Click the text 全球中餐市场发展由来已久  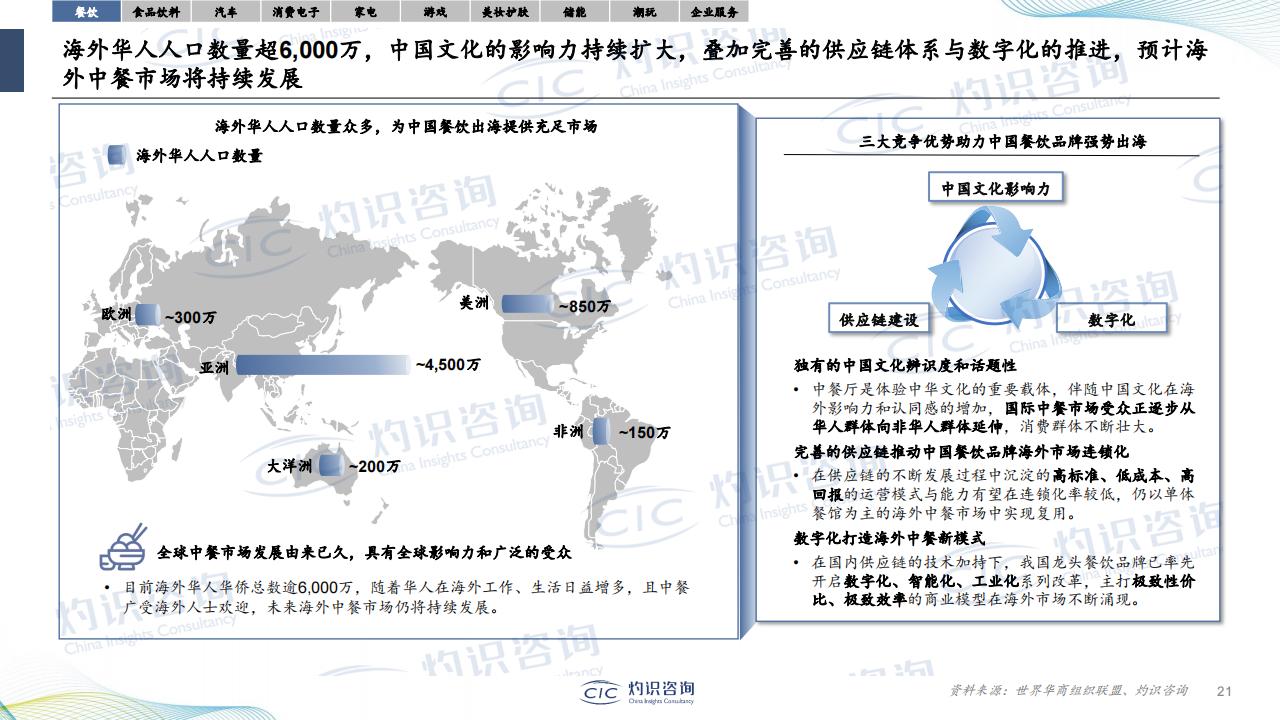(x=254, y=552)
